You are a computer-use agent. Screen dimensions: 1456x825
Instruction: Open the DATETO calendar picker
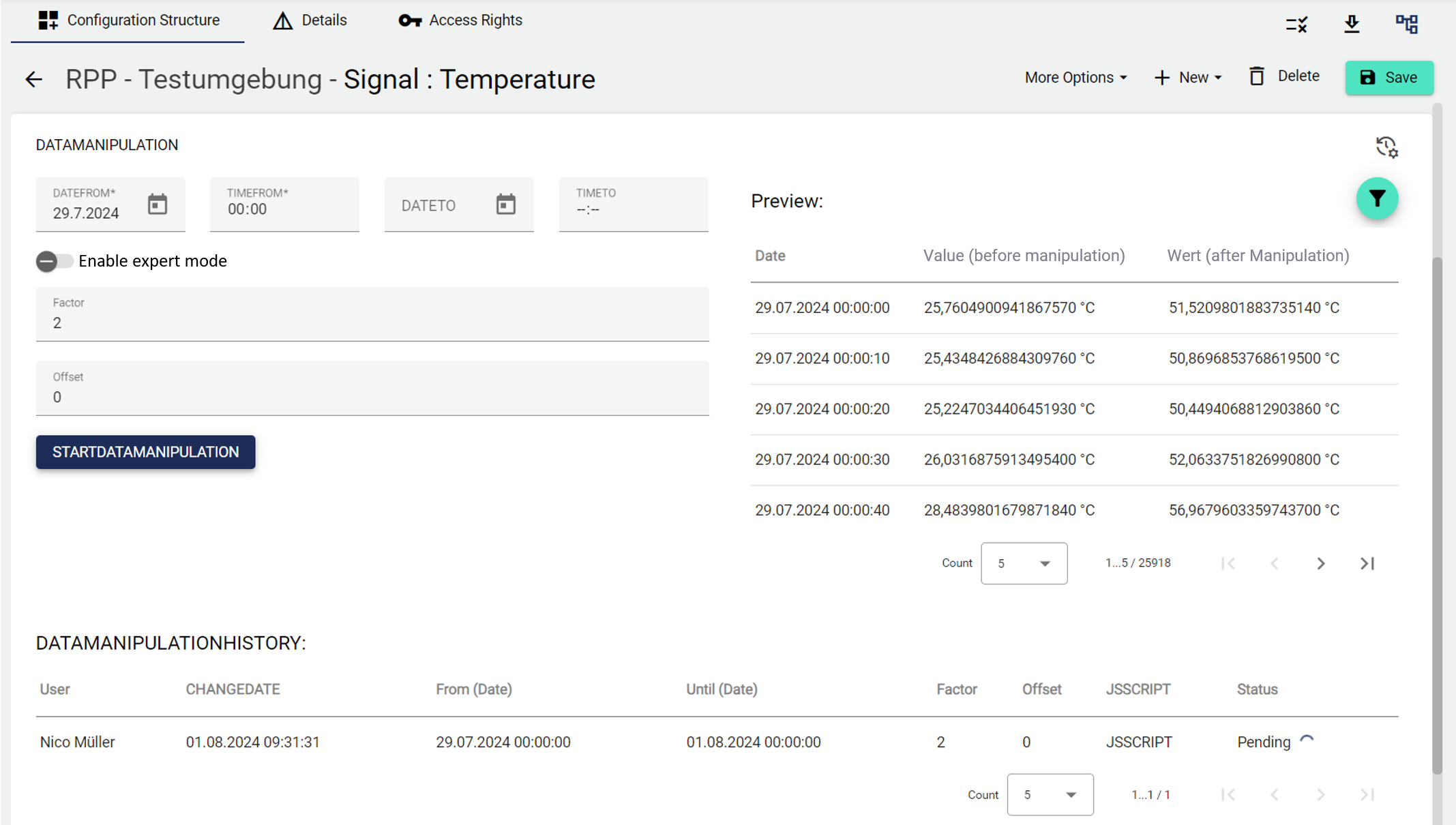tap(505, 204)
